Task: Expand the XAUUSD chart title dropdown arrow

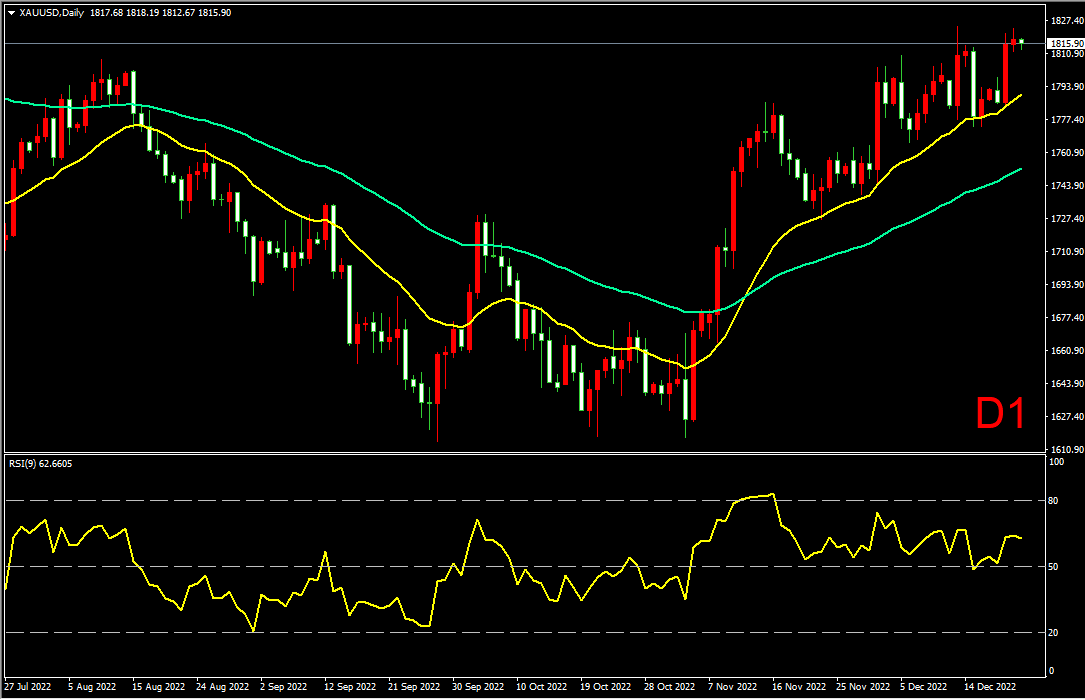Action: pos(11,13)
